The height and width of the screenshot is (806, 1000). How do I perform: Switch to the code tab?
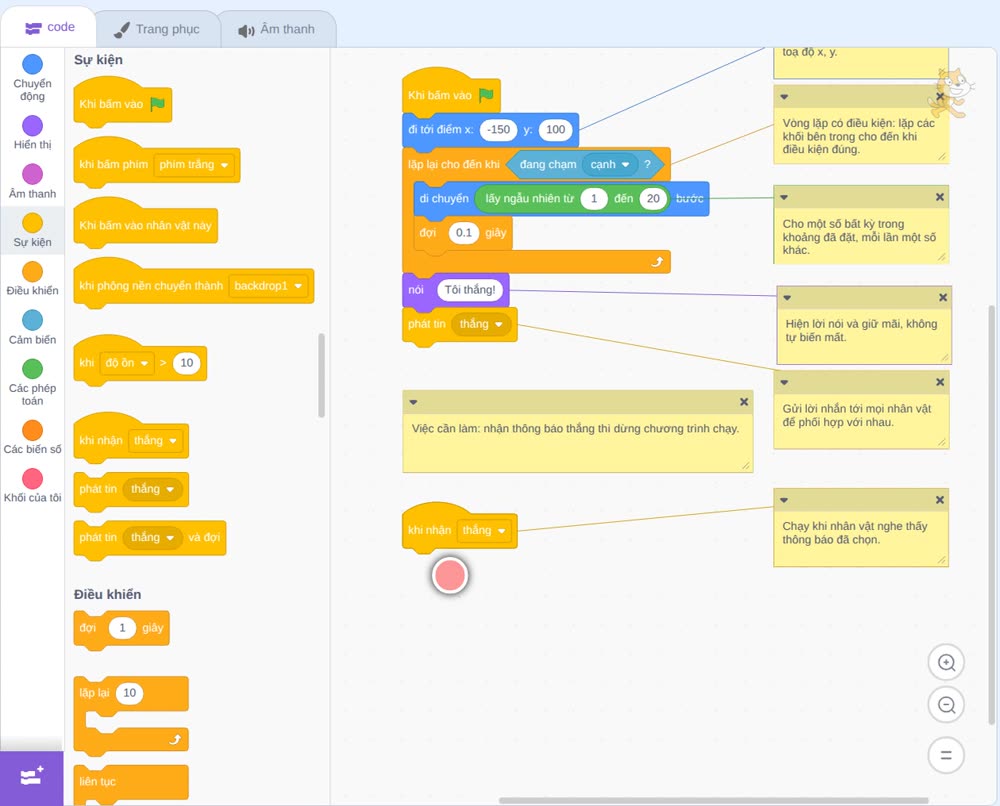click(x=49, y=27)
